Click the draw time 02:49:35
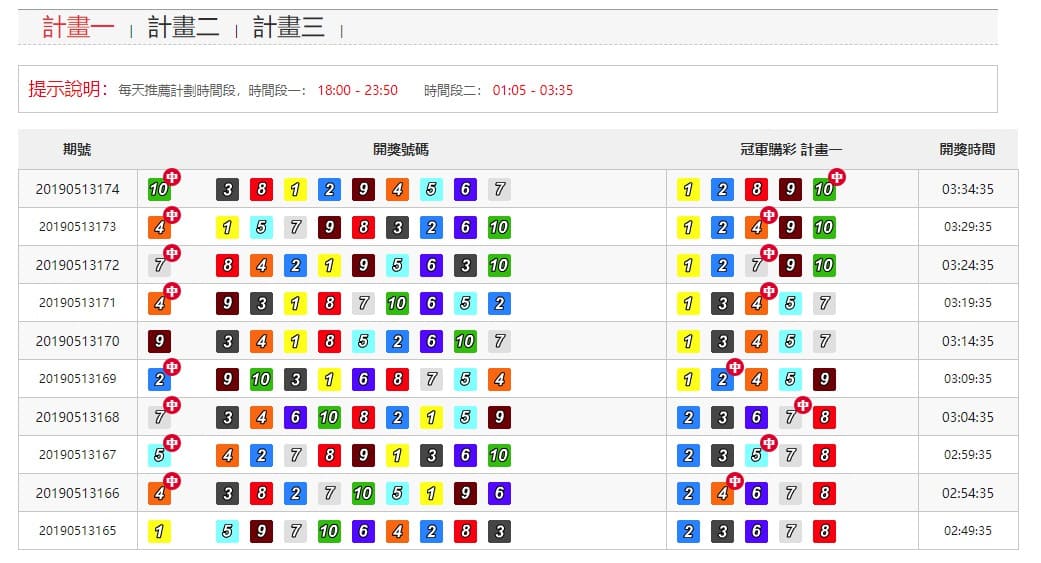1041x563 pixels. (967, 531)
